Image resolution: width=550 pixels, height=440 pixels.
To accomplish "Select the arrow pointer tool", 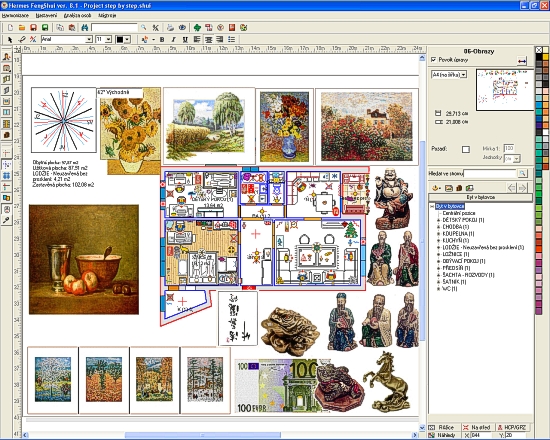I will [x=10, y=39].
